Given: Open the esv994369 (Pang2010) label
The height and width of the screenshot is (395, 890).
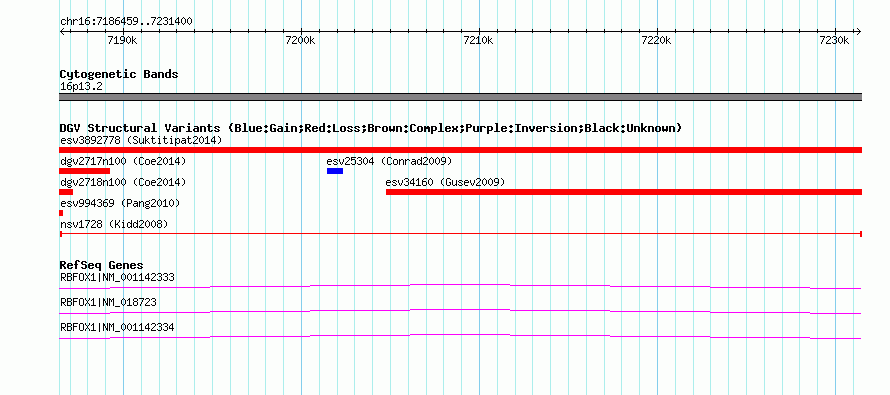Looking at the screenshot, I should (120, 203).
